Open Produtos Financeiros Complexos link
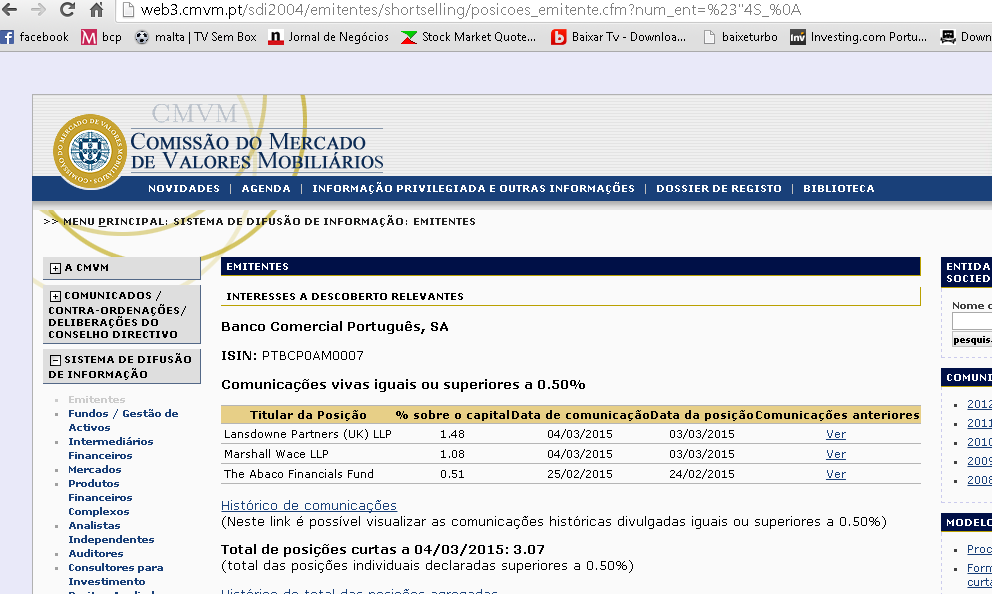Viewport: 992px width, 594px height. point(100,497)
